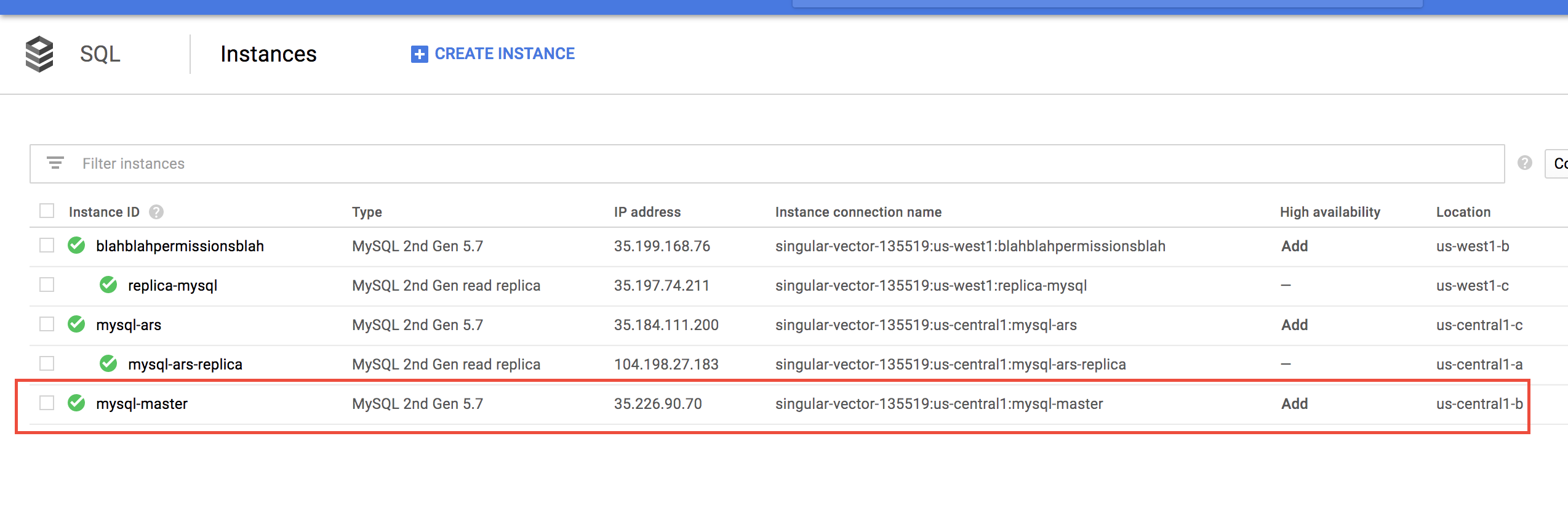Click CREATE INSTANCE button
Image resolution: width=1568 pixels, height=505 pixels.
pyautogui.click(x=493, y=54)
